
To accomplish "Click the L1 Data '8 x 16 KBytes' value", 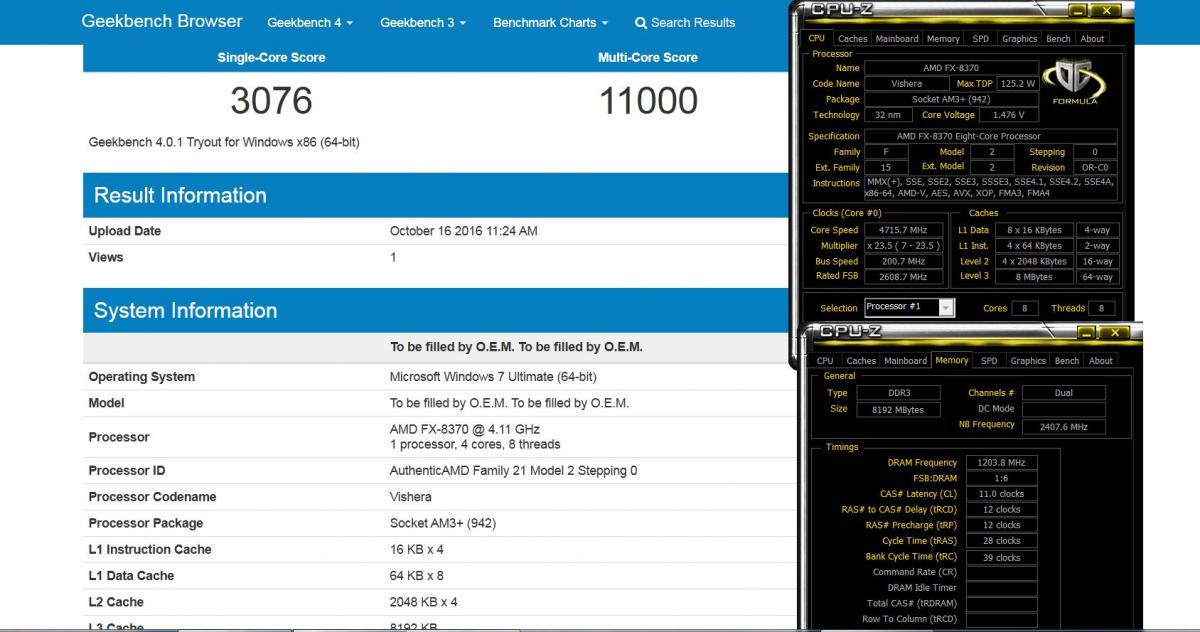I will pos(1036,230).
